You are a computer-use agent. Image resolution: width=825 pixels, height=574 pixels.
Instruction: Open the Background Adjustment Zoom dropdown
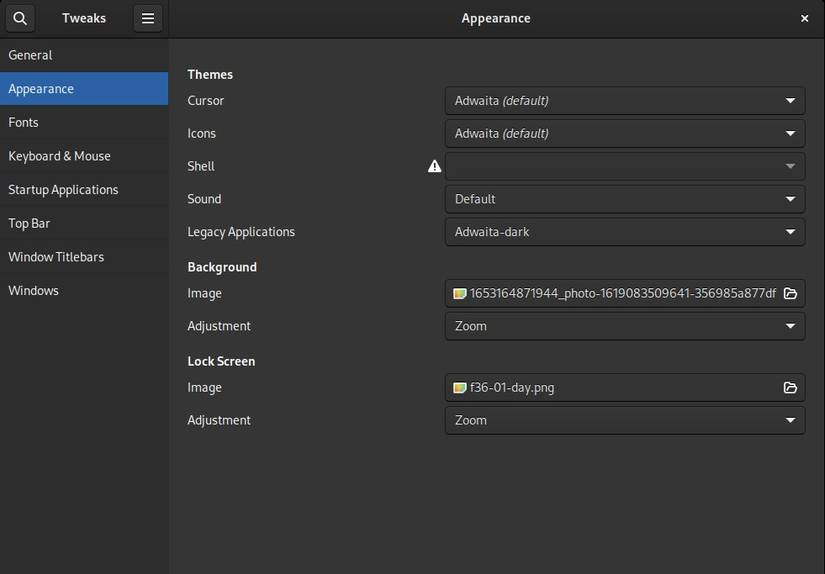[x=624, y=326]
